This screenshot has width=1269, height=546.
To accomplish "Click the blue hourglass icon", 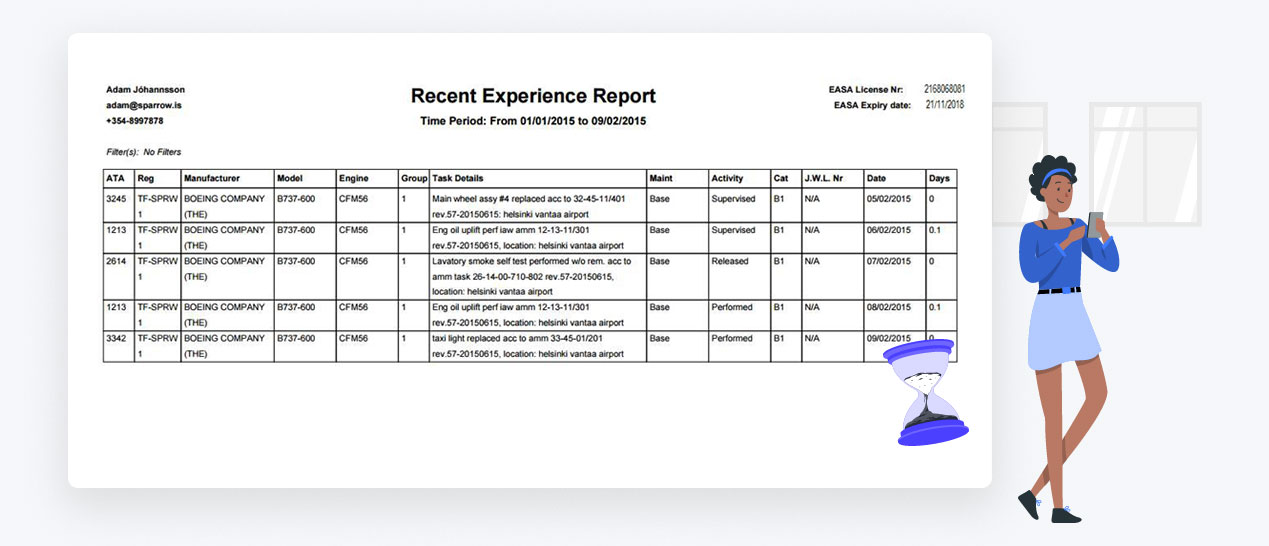I will tap(926, 392).
